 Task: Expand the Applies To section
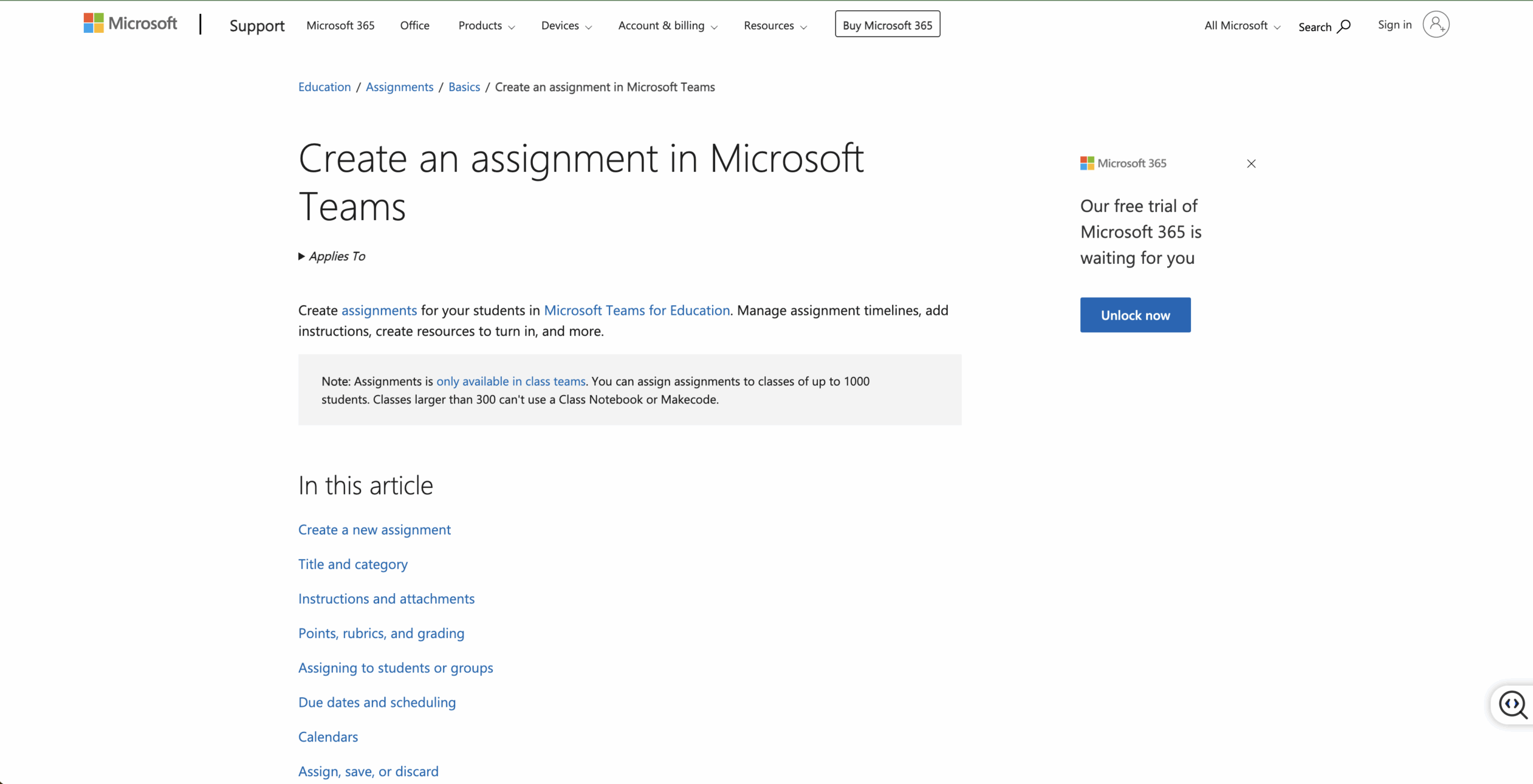click(x=332, y=256)
